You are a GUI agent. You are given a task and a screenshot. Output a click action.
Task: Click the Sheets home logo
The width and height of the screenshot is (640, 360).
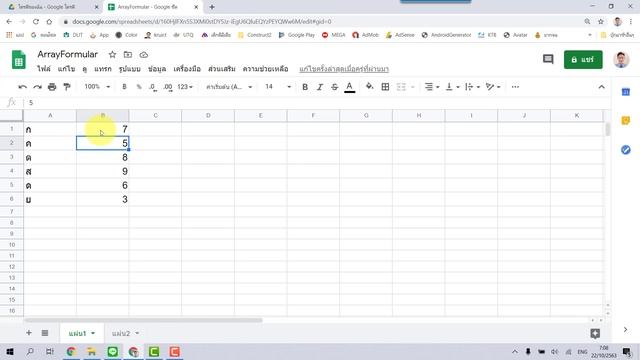[18, 60]
